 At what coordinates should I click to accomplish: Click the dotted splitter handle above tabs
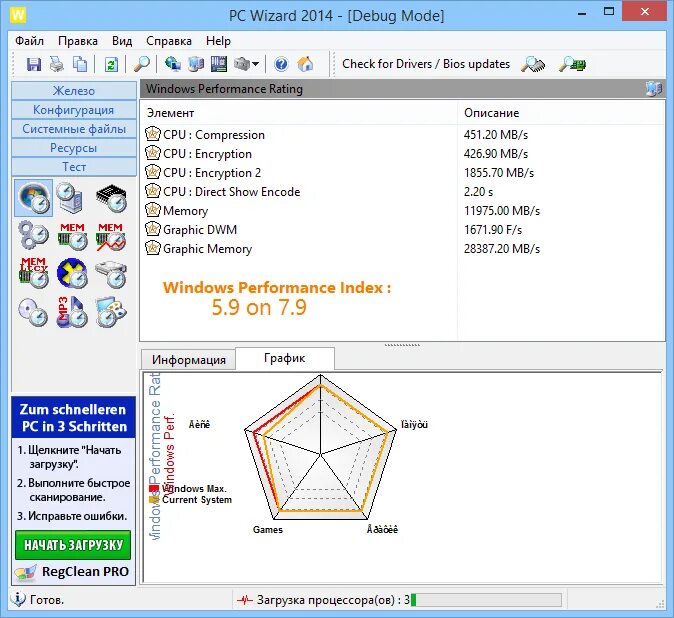tap(402, 345)
